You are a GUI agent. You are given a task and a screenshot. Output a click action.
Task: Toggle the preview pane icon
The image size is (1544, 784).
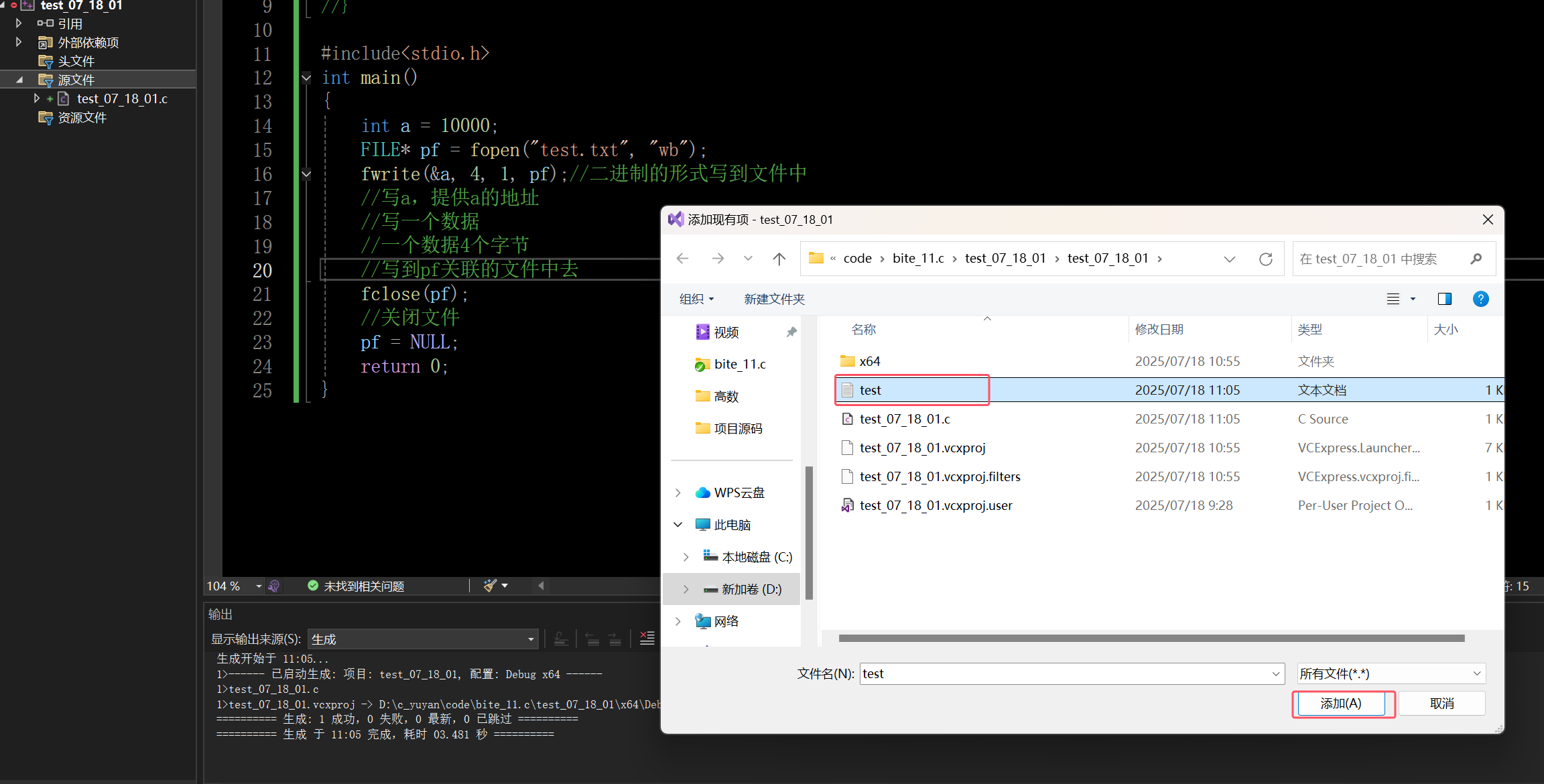click(1444, 299)
